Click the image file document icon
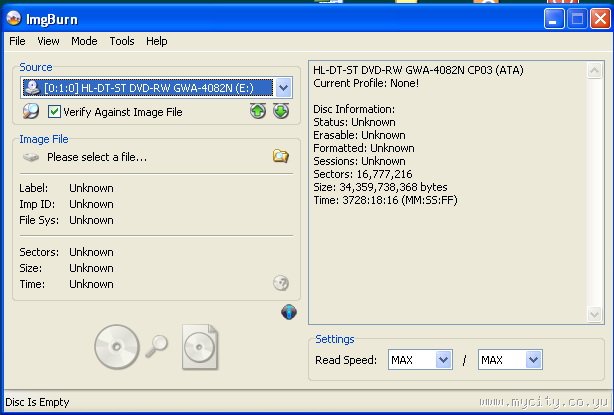 [200, 347]
